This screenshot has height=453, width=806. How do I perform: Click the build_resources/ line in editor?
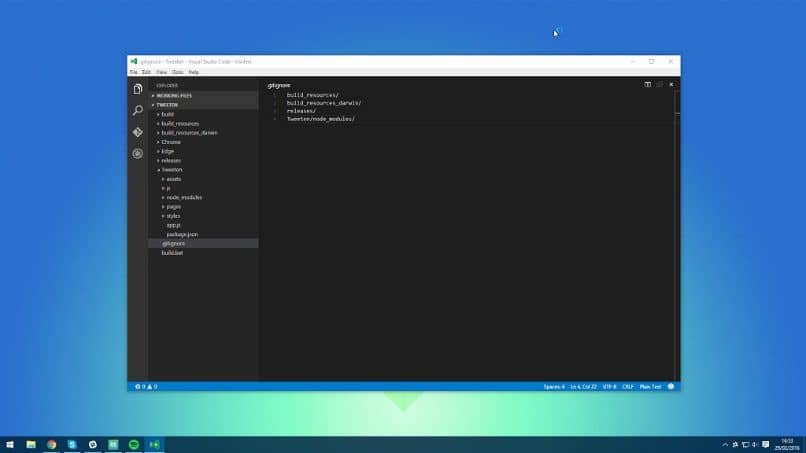pyautogui.click(x=313, y=95)
